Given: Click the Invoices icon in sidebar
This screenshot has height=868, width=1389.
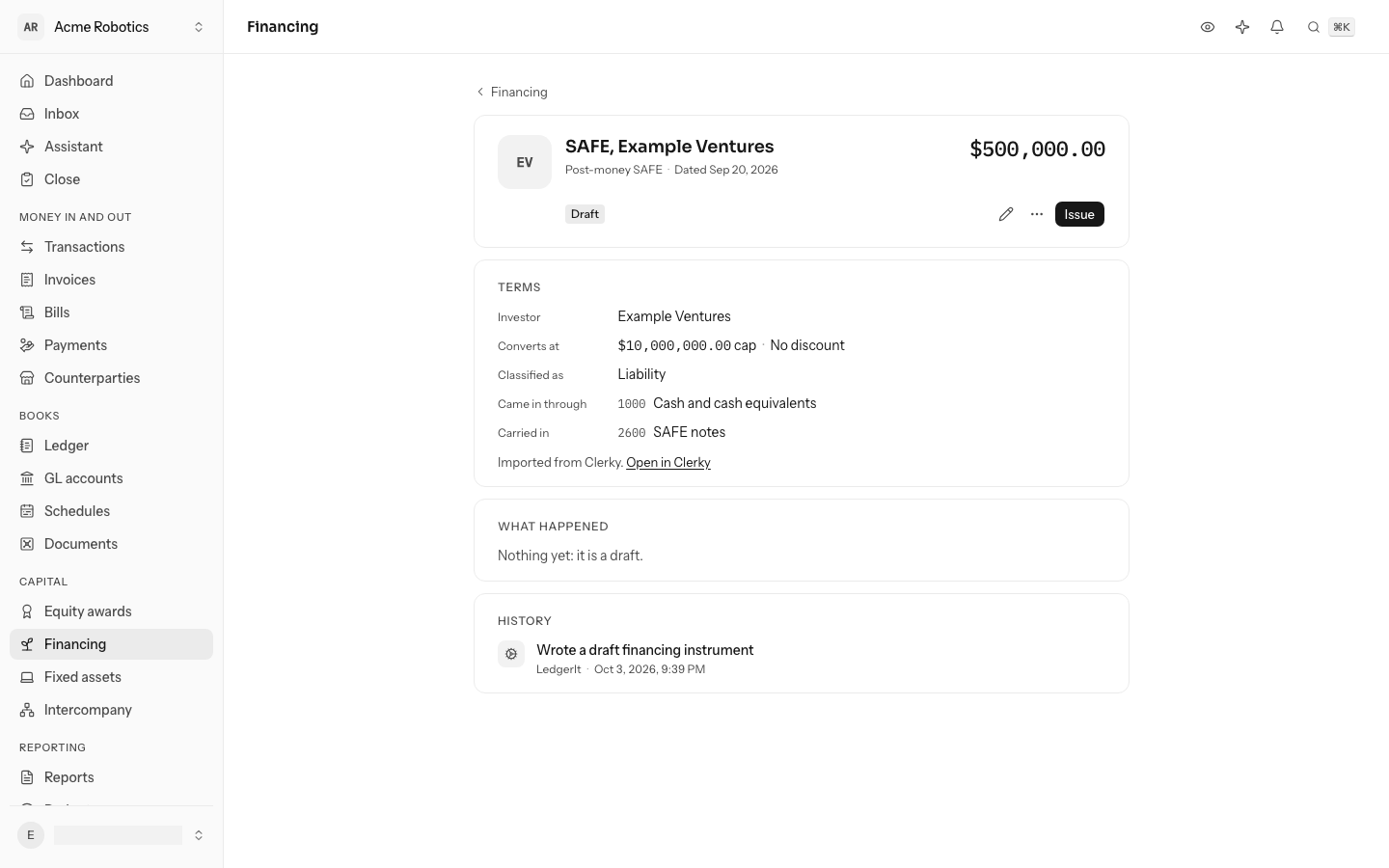Looking at the screenshot, I should click(27, 280).
